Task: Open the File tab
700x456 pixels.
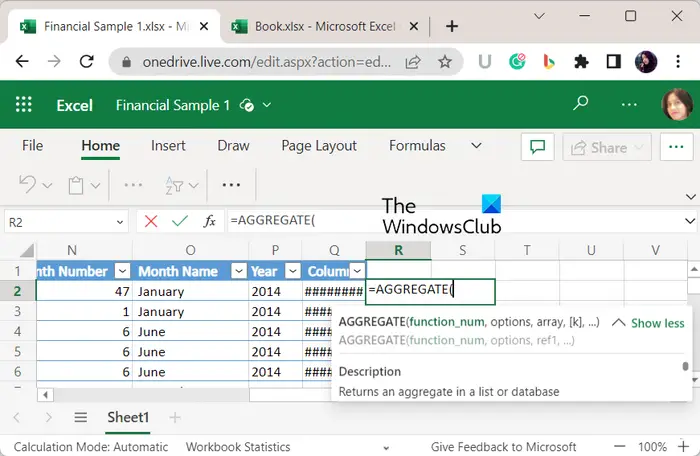Action: [x=33, y=146]
